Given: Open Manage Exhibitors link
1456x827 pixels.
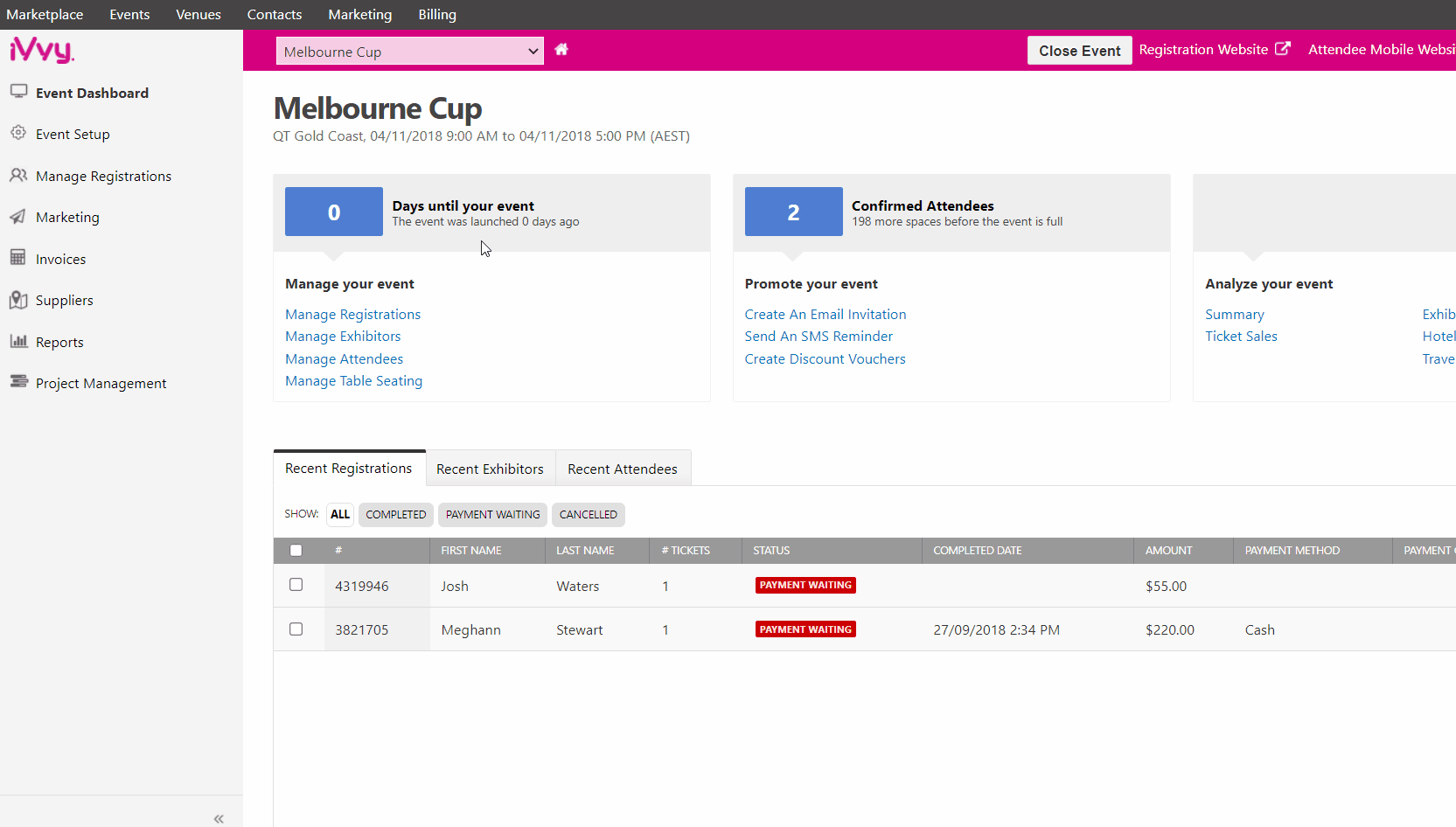Looking at the screenshot, I should point(343,337).
